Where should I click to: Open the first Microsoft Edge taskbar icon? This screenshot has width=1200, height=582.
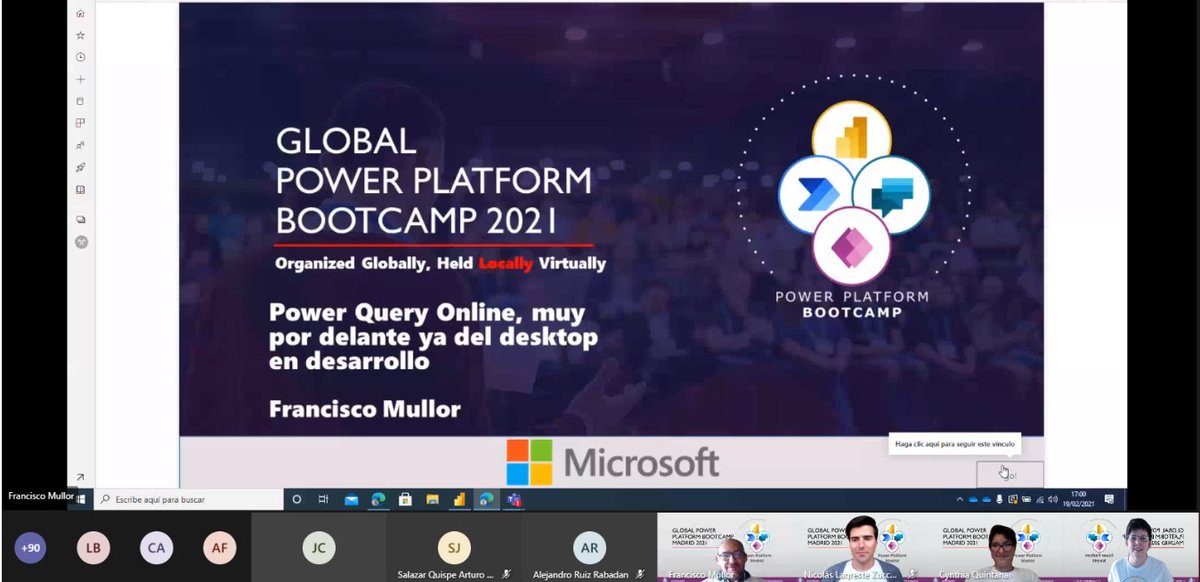[x=378, y=499]
